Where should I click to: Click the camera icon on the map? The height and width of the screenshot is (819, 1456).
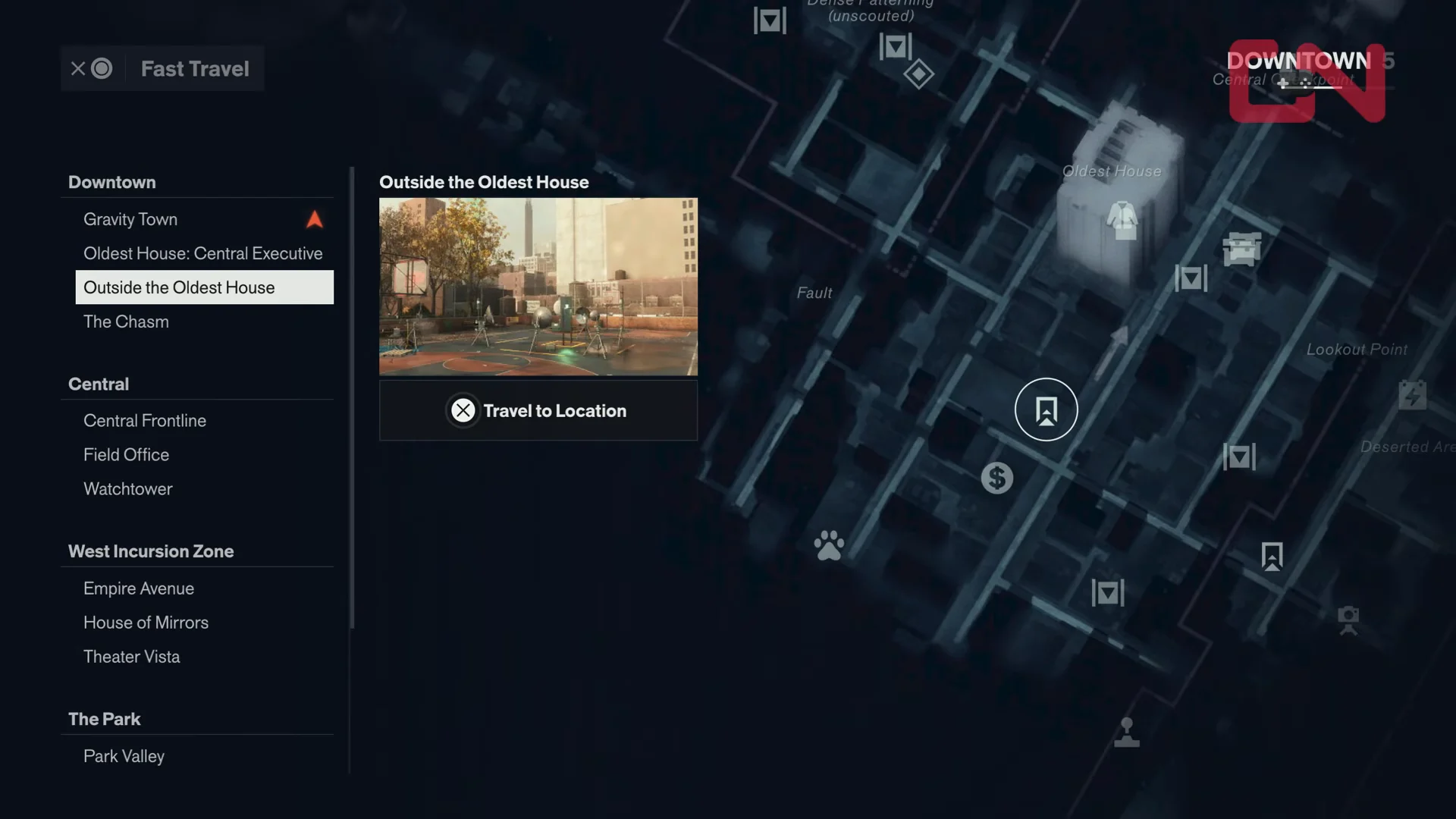coord(1348,620)
